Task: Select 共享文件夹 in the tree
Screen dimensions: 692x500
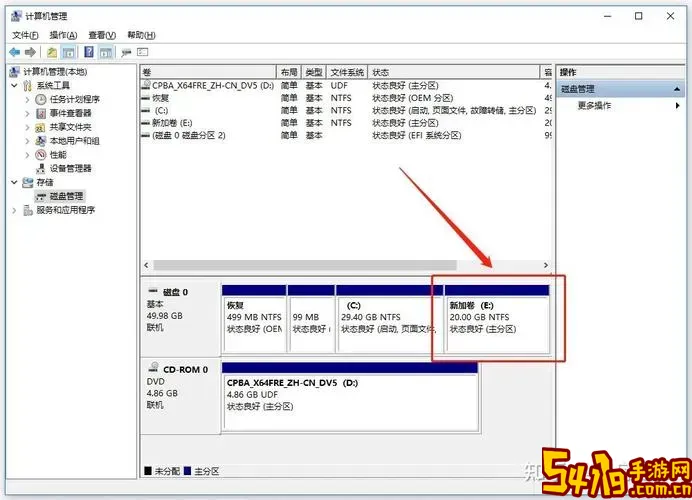Action: click(x=70, y=127)
